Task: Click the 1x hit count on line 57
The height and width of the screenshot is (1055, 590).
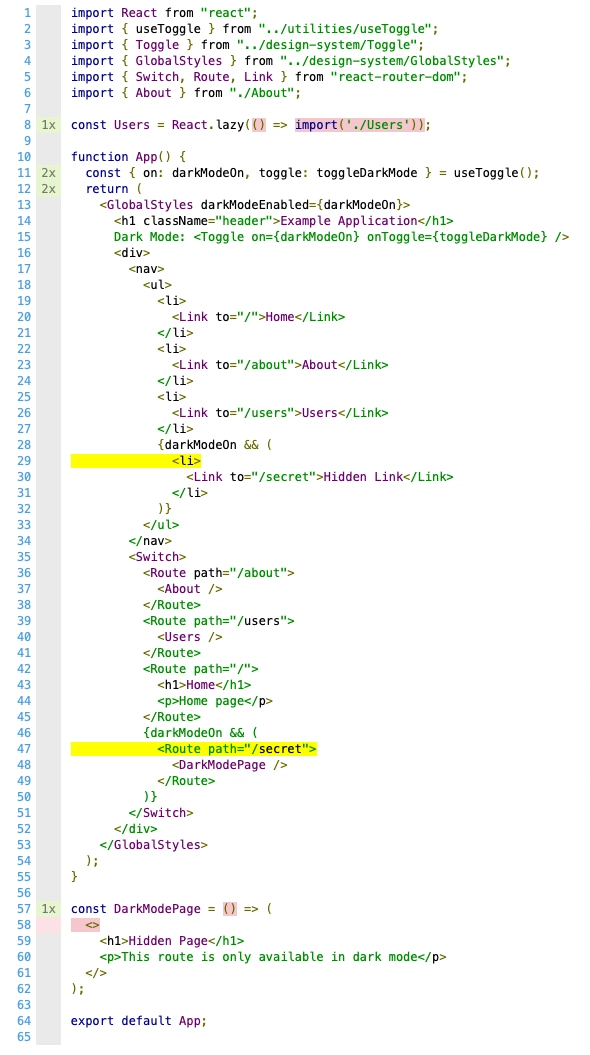Action: [x=48, y=909]
